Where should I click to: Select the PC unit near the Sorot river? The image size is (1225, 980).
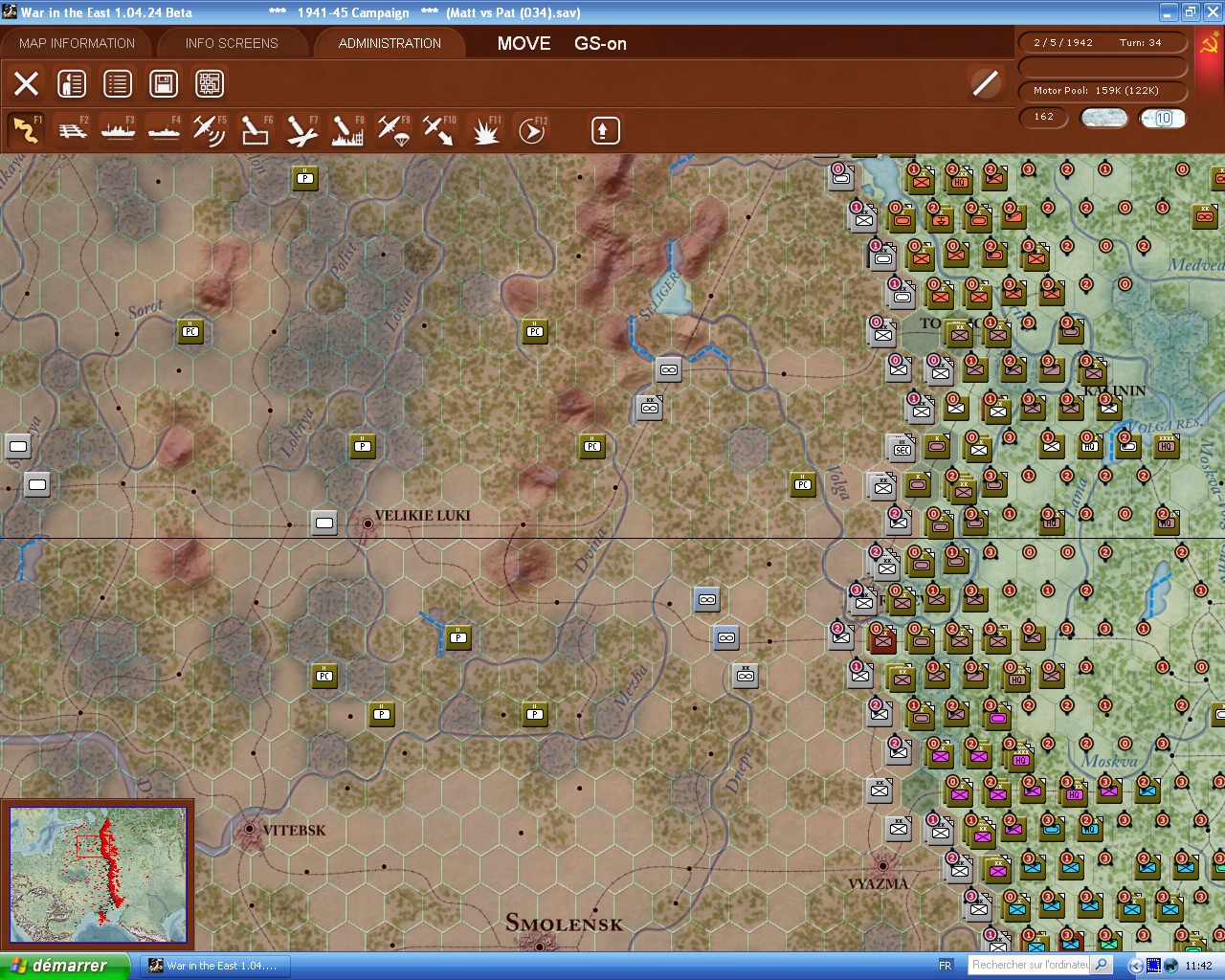point(190,331)
